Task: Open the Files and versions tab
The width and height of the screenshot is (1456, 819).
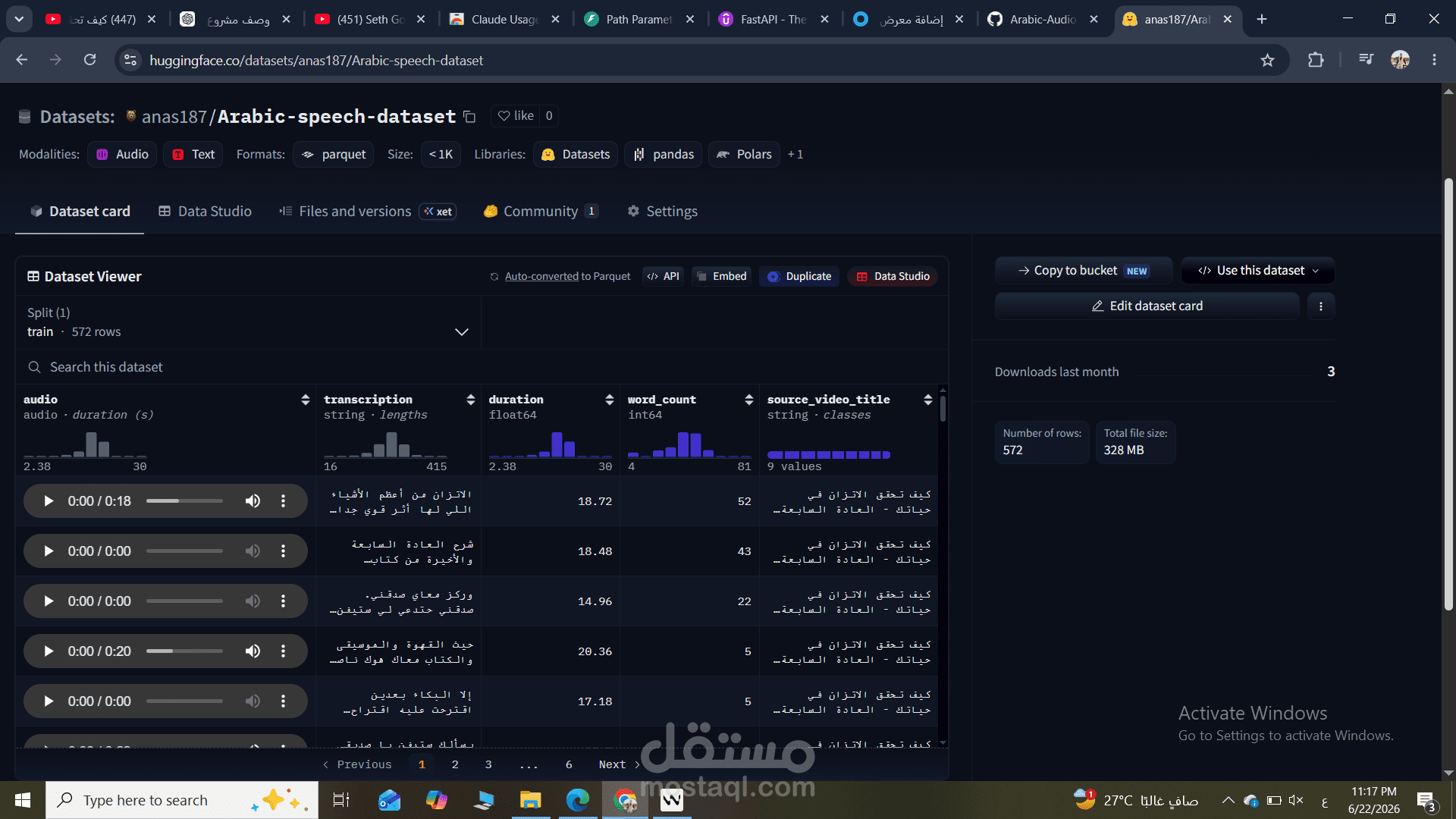Action: coord(367,212)
